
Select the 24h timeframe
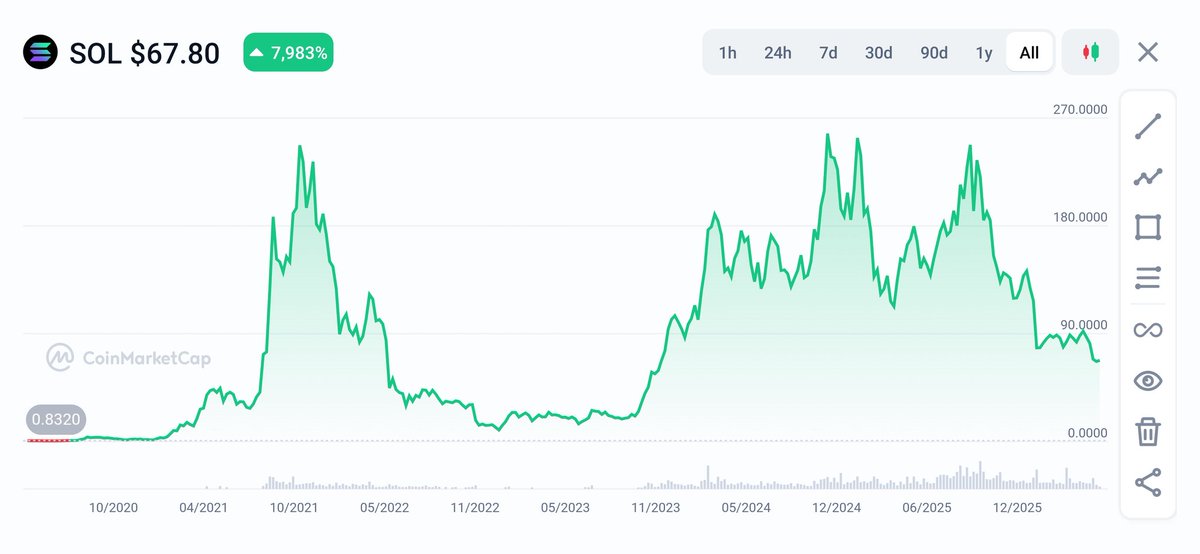[778, 53]
